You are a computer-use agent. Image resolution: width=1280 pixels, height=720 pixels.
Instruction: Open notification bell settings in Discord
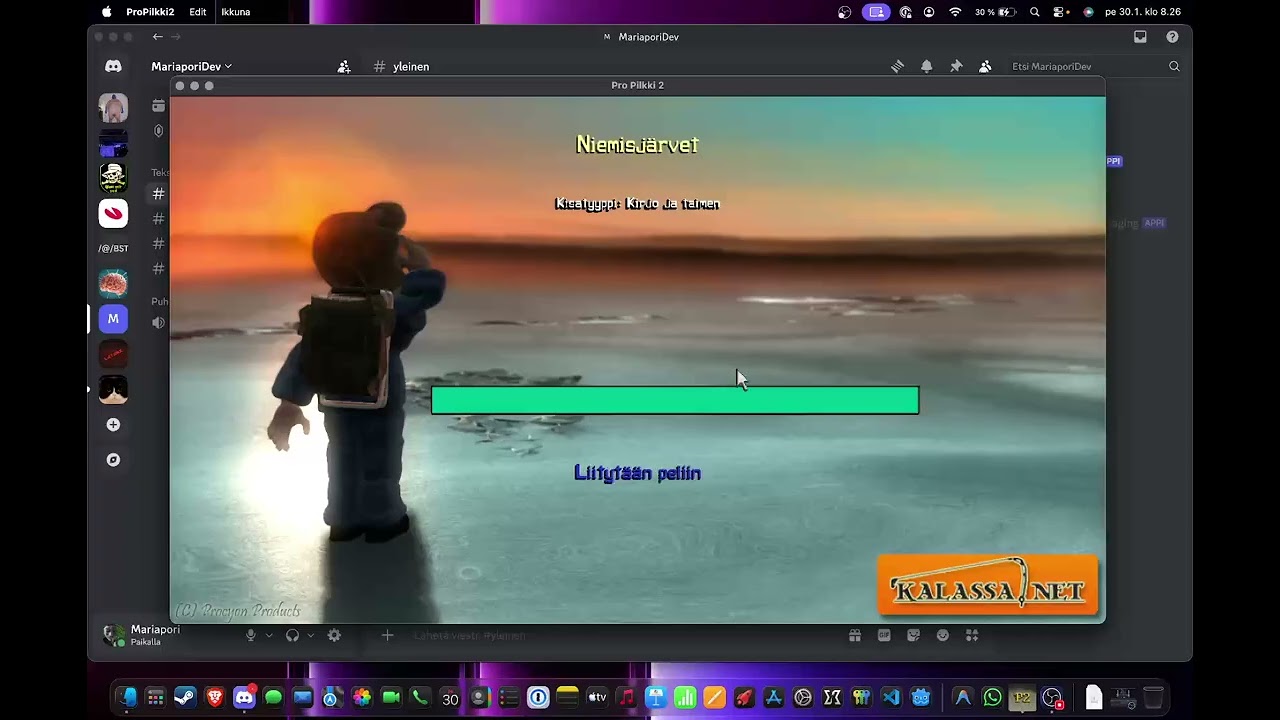click(926, 66)
